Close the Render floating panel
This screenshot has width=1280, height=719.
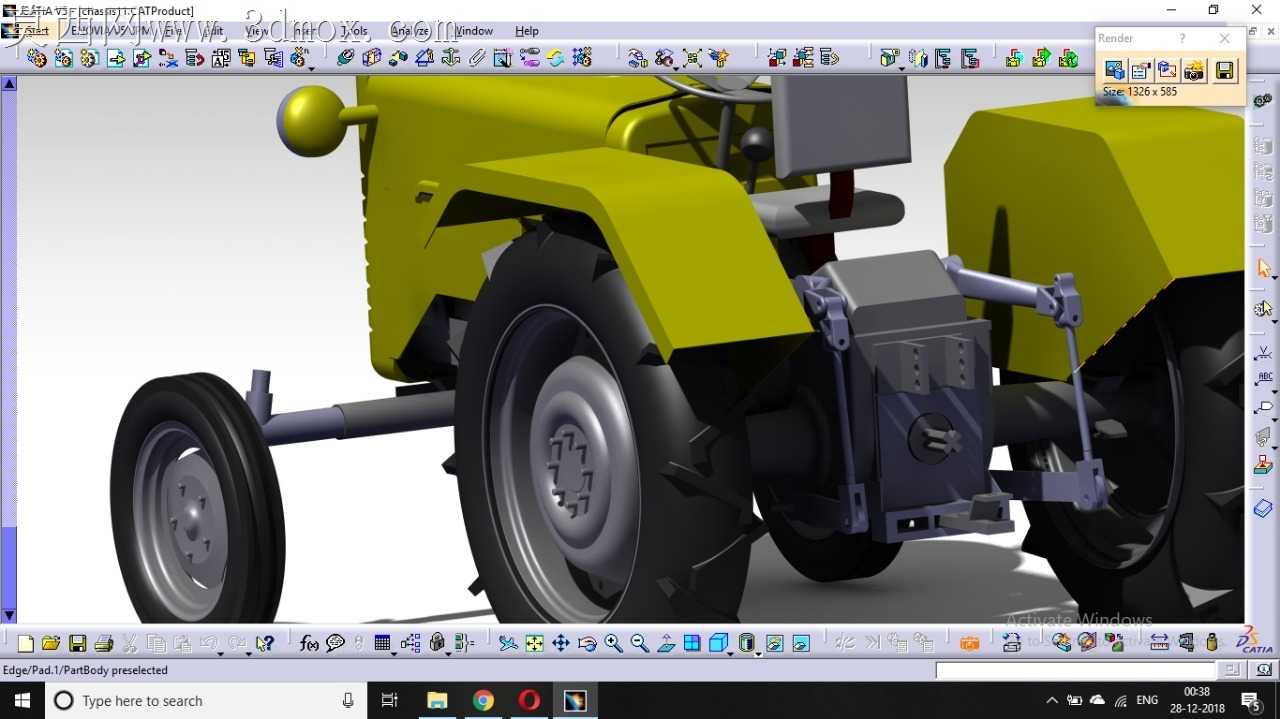pos(1225,38)
